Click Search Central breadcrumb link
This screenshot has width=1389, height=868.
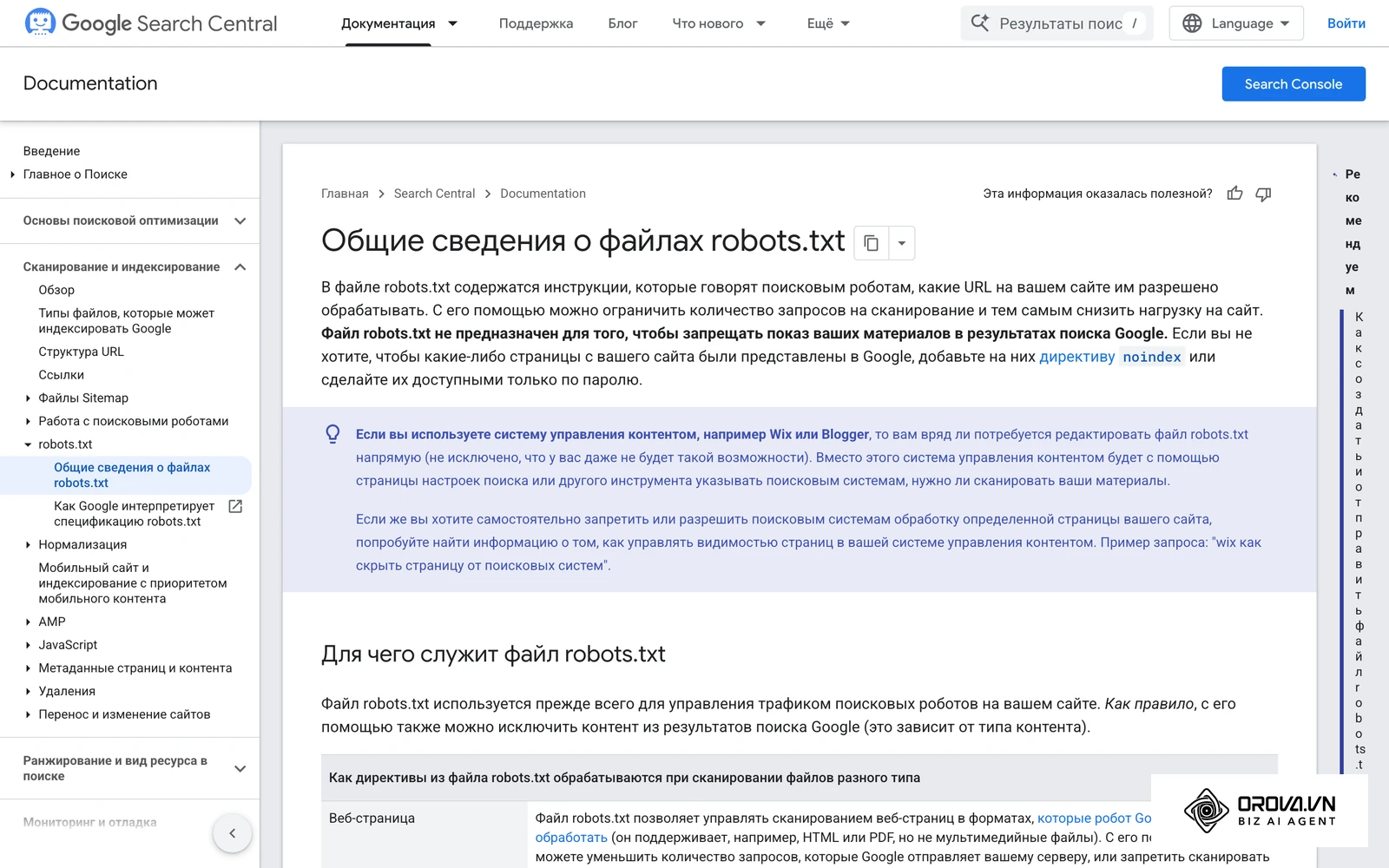(x=434, y=194)
